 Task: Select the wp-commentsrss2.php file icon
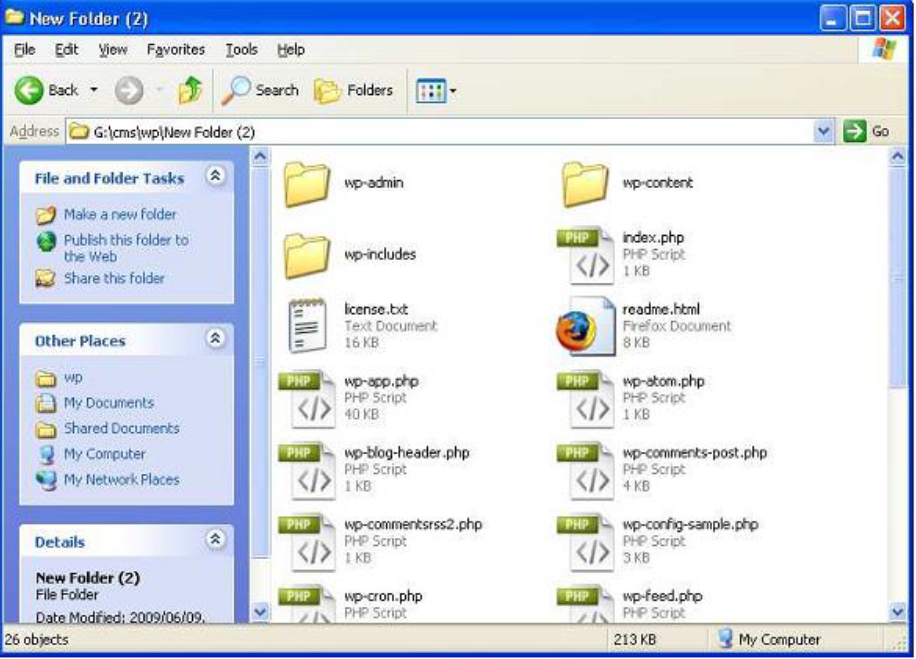point(307,543)
